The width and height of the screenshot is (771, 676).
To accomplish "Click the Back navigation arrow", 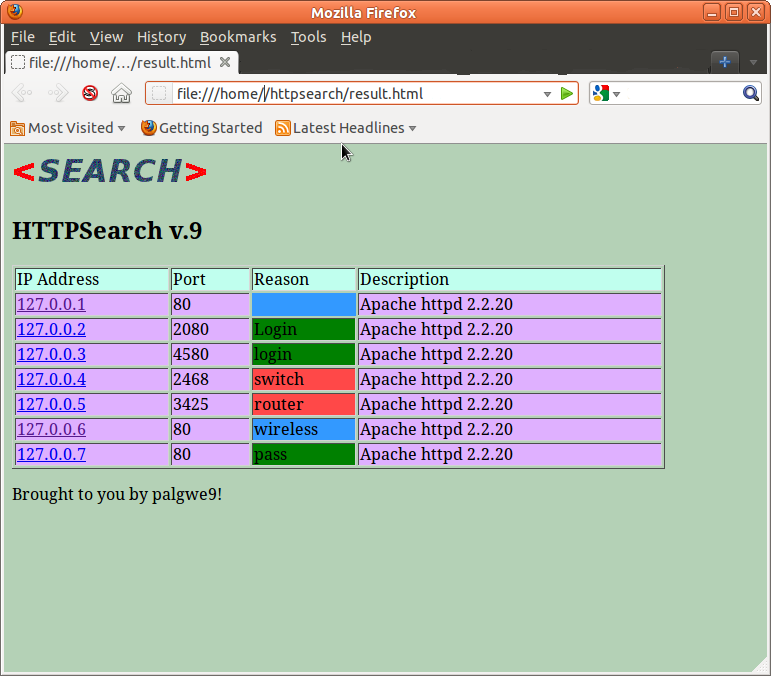I will click(22, 93).
